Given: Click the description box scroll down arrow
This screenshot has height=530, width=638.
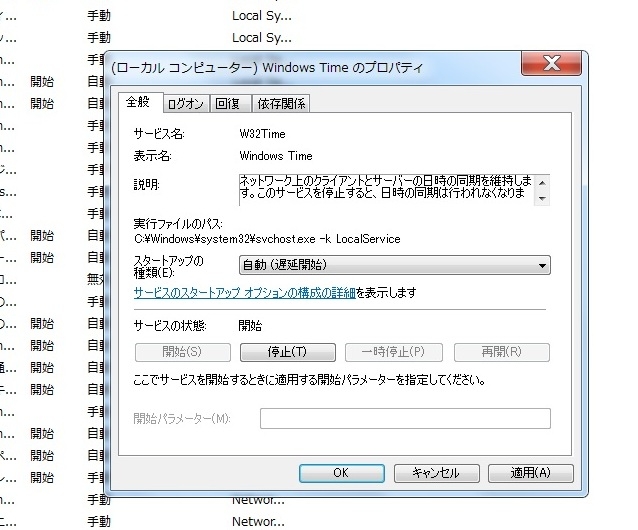Looking at the screenshot, I should pyautogui.click(x=542, y=198).
